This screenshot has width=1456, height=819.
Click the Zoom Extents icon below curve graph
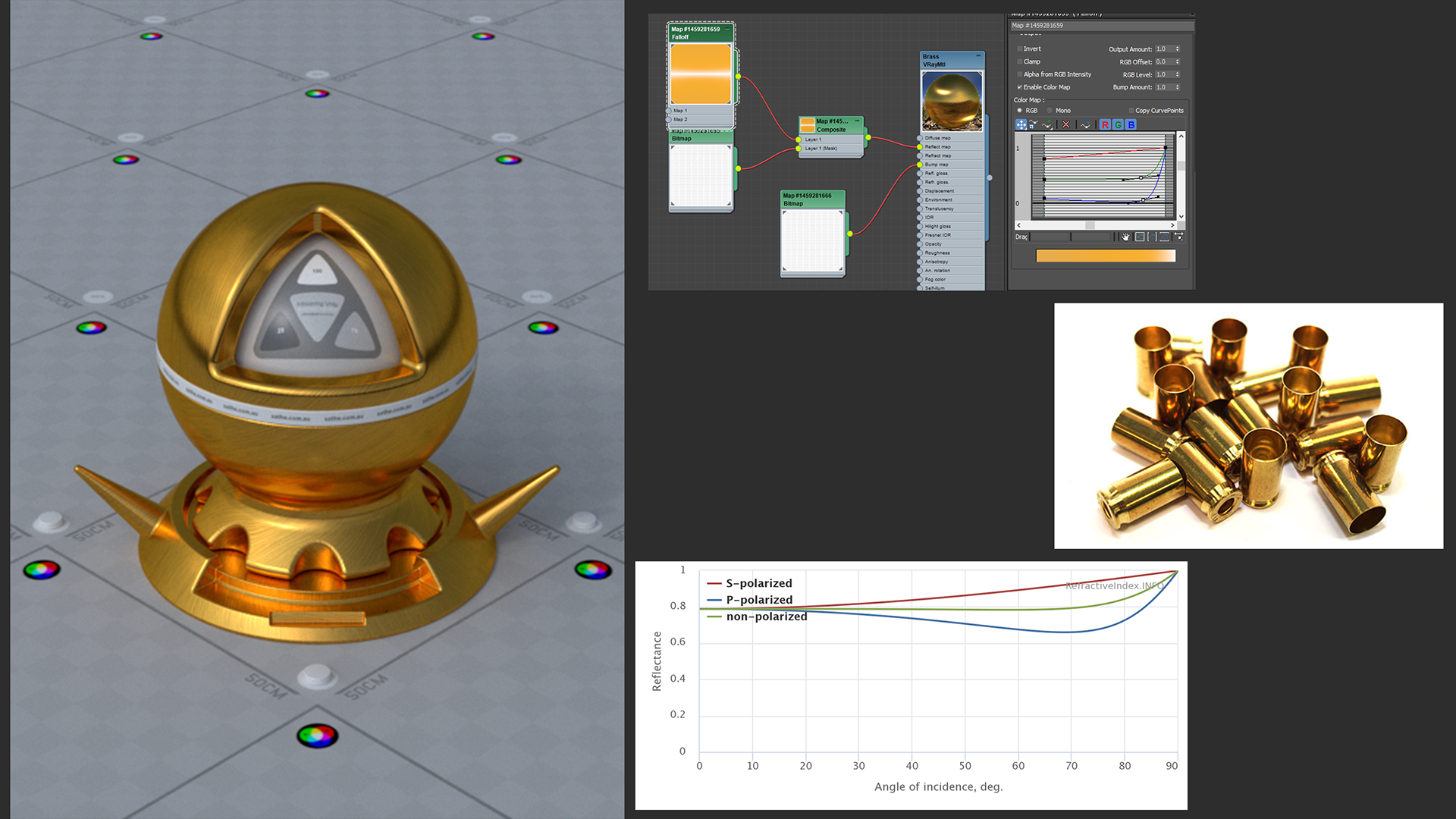pos(1140,237)
